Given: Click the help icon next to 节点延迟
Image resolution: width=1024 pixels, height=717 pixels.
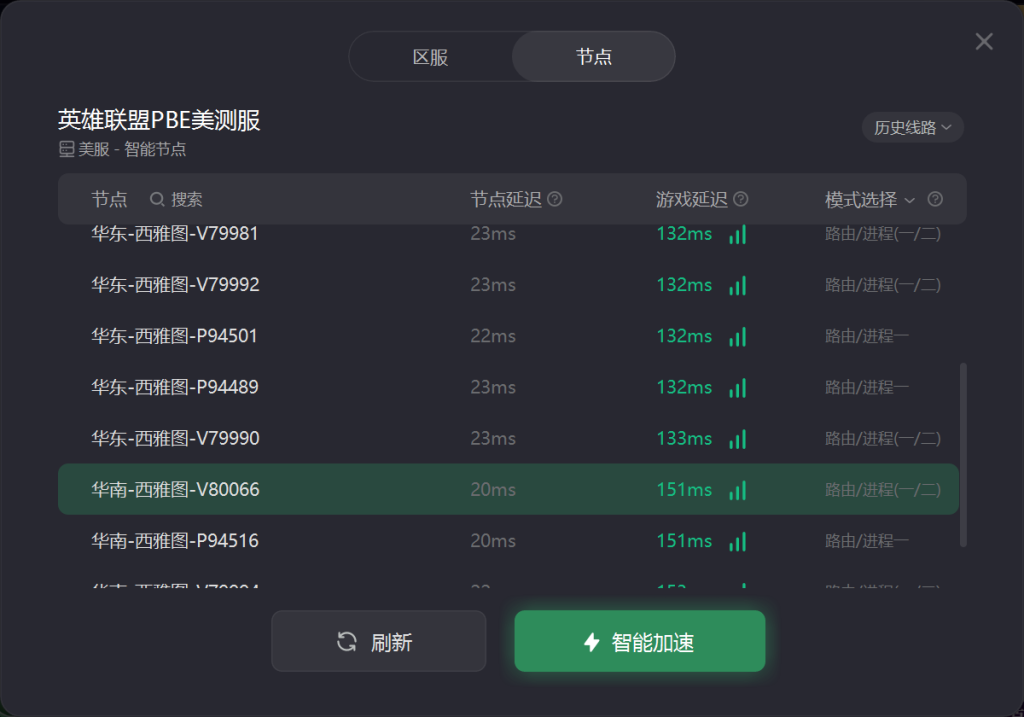Looking at the screenshot, I should (554, 199).
